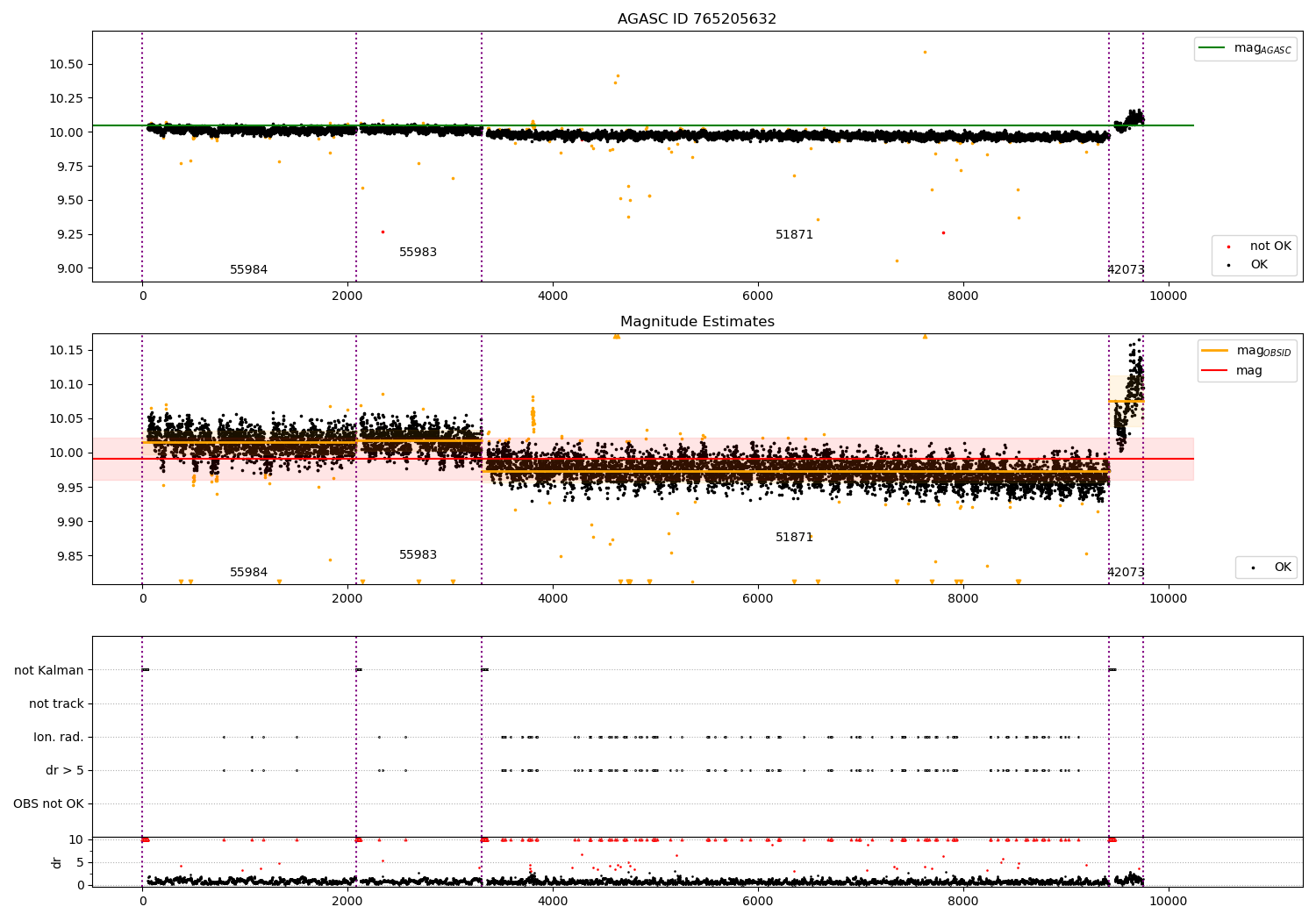Click the 'Ion. rad.' row label
Image resolution: width=1316 pixels, height=921 pixels.
(x=59, y=737)
